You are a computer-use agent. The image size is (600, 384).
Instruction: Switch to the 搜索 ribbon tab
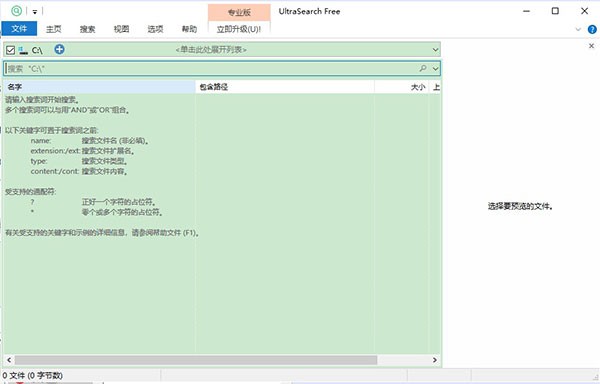tap(88, 29)
